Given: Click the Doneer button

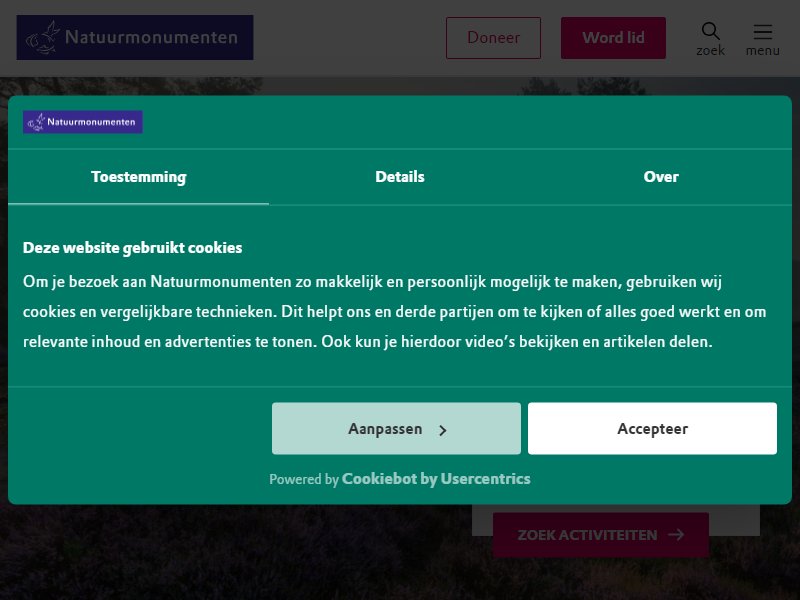Looking at the screenshot, I should pyautogui.click(x=493, y=38).
